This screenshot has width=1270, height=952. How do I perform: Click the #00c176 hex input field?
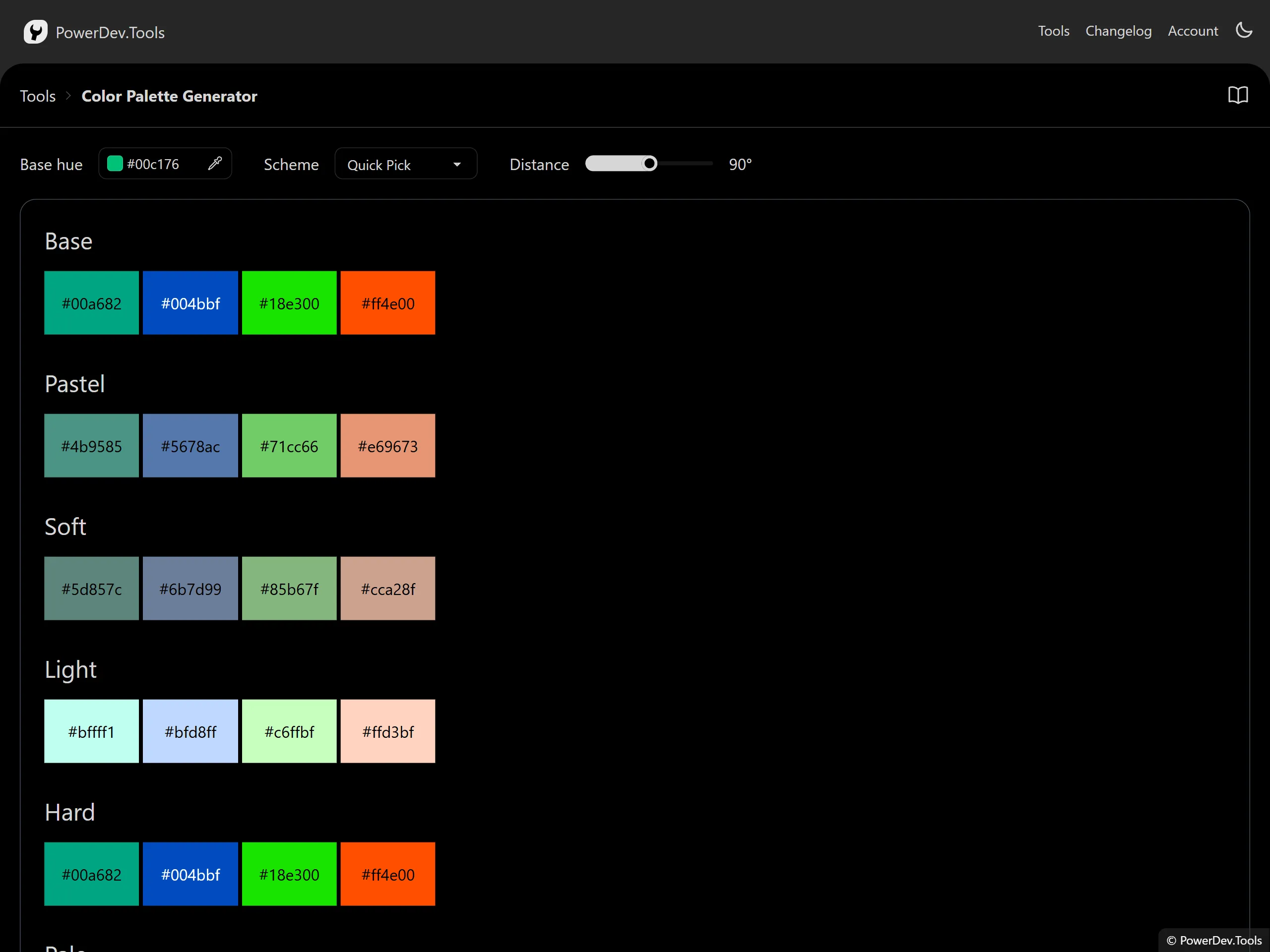point(162,164)
